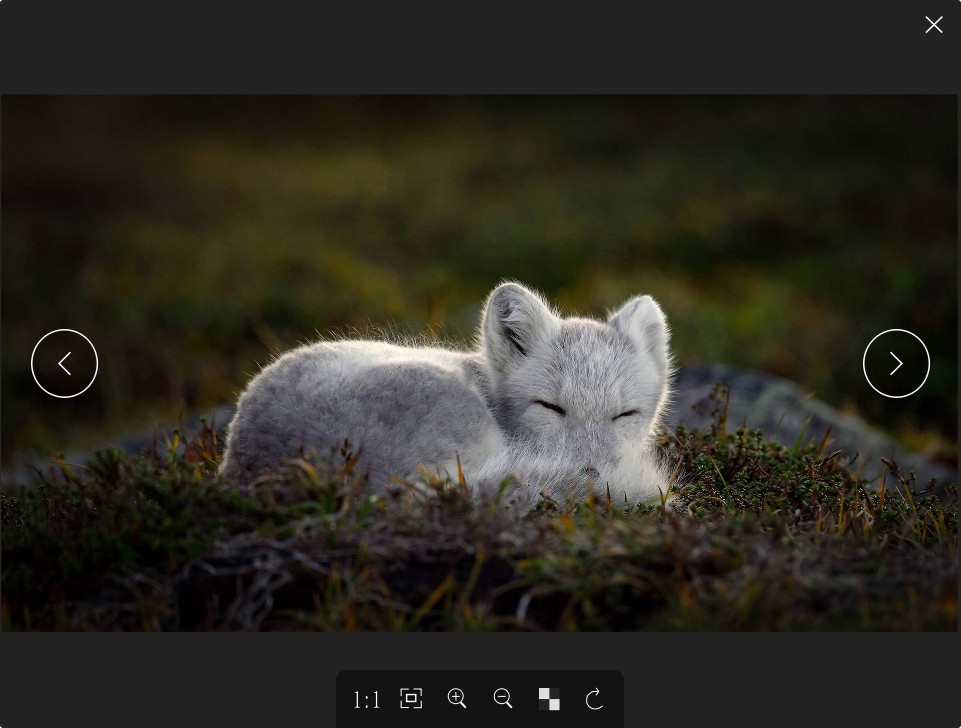Image resolution: width=961 pixels, height=728 pixels.
Task: Fit the image to the screen
Action: (411, 699)
